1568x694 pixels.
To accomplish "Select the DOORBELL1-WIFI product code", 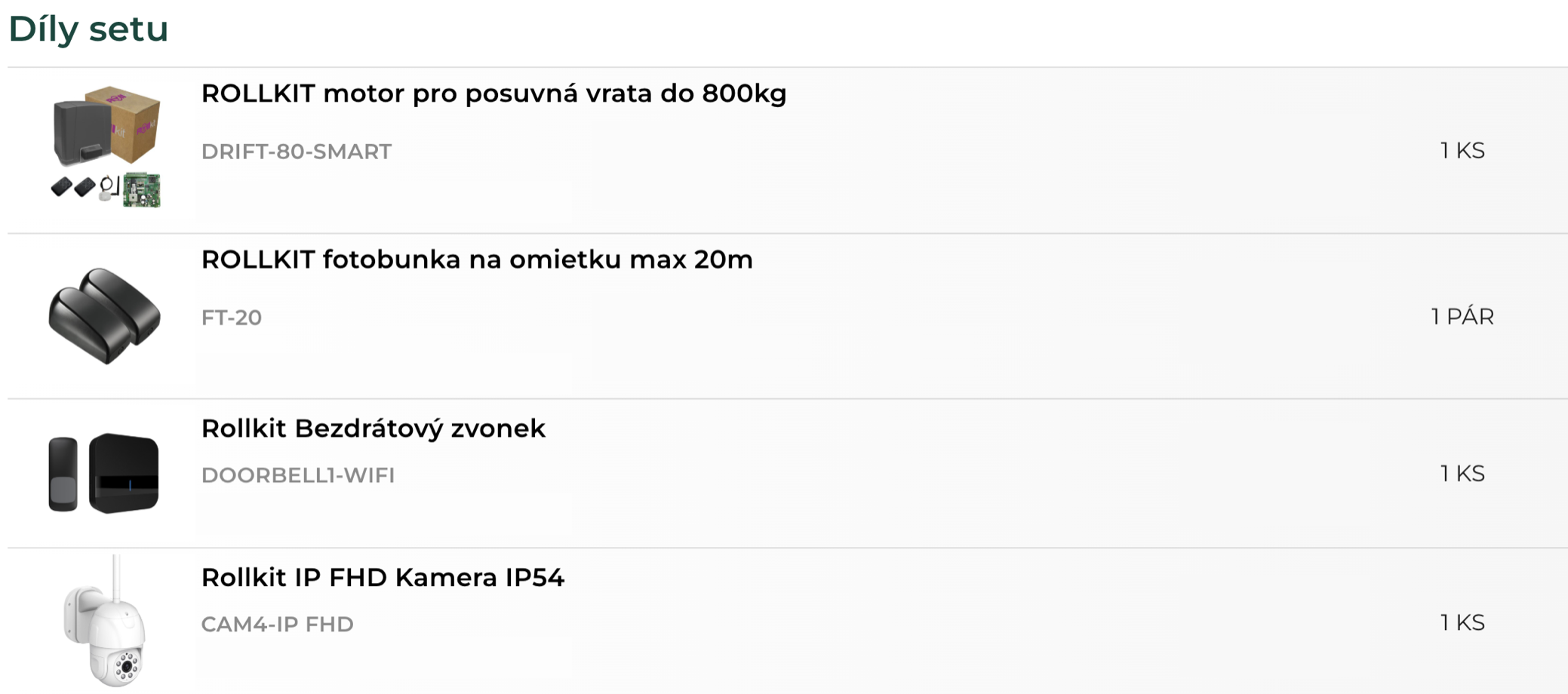I will coord(298,475).
